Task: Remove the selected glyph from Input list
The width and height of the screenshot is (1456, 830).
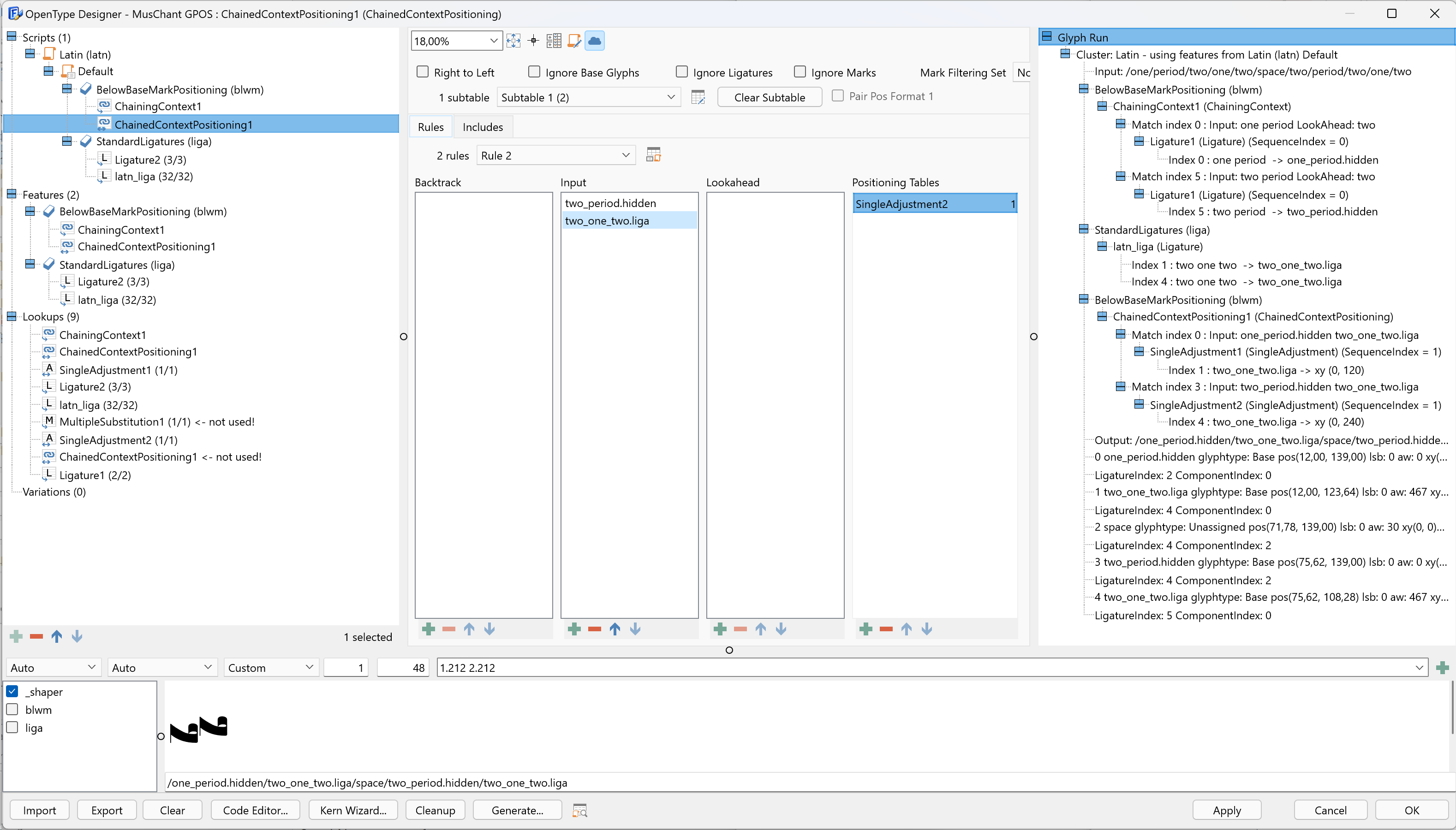Action: 595,629
